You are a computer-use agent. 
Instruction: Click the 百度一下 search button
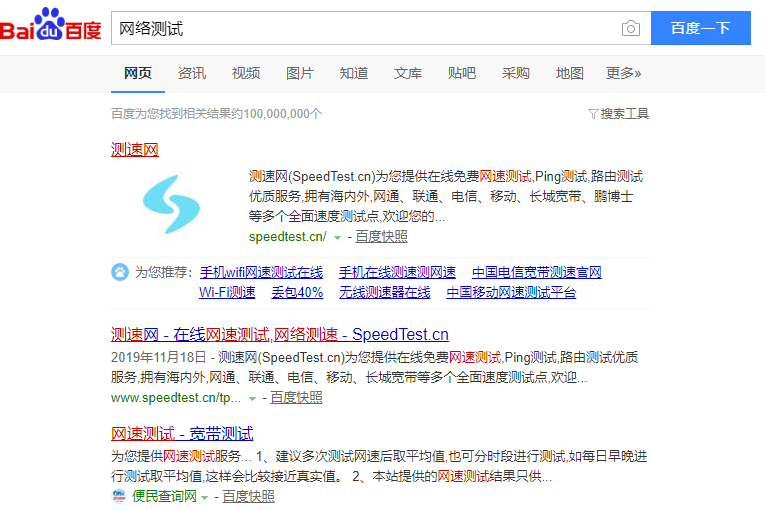[x=701, y=28]
